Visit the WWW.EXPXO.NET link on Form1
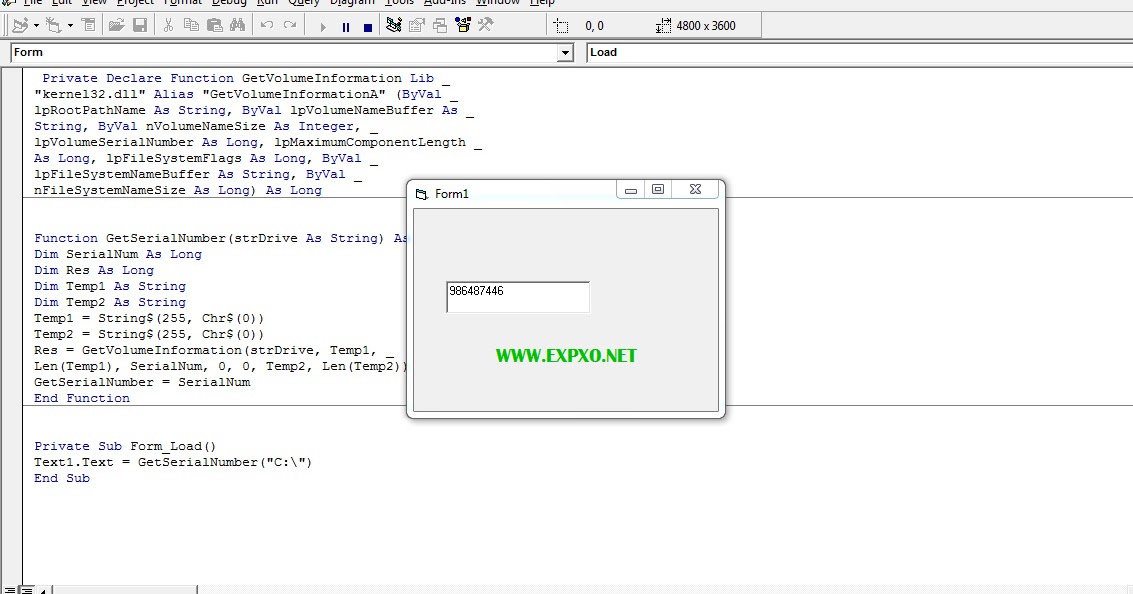Viewport: 1133px width, 594px height. coord(566,355)
